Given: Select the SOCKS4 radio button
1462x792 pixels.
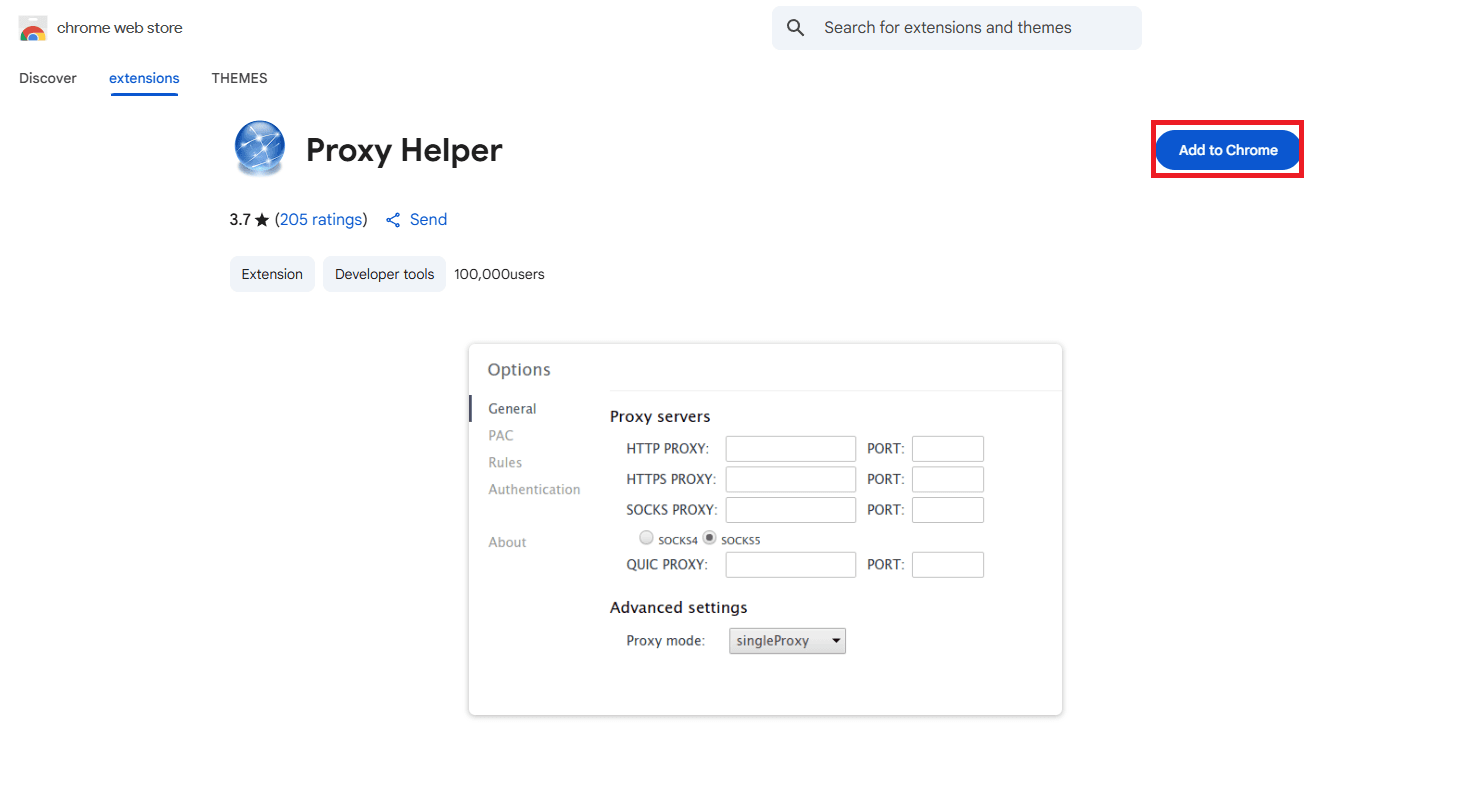Looking at the screenshot, I should coord(646,537).
